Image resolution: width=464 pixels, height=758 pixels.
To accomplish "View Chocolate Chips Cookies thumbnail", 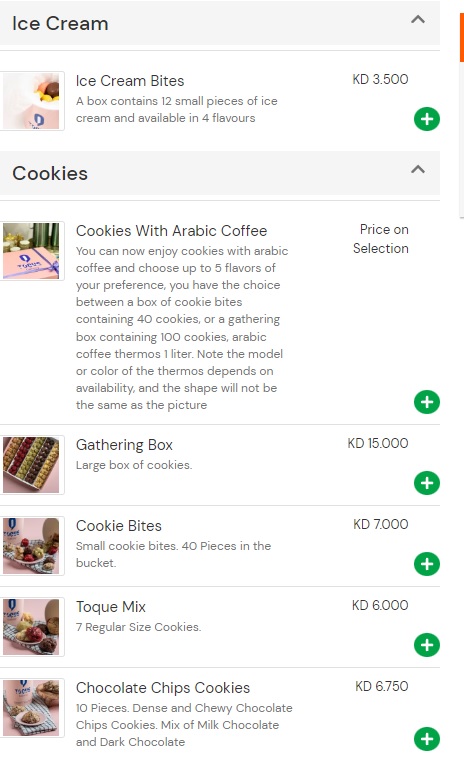I will [31, 708].
